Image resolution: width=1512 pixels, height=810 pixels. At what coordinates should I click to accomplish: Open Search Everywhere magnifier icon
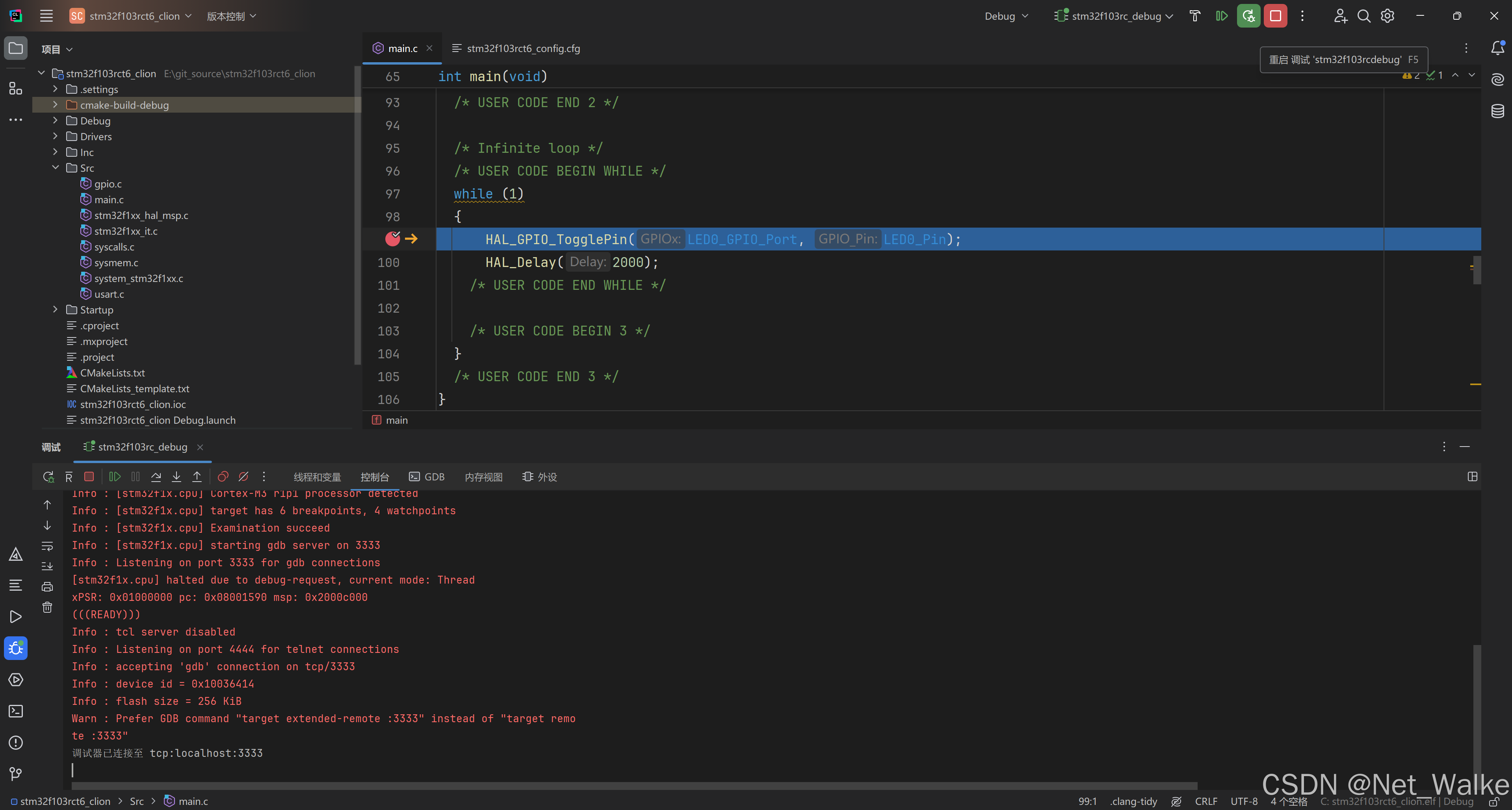click(x=1363, y=16)
